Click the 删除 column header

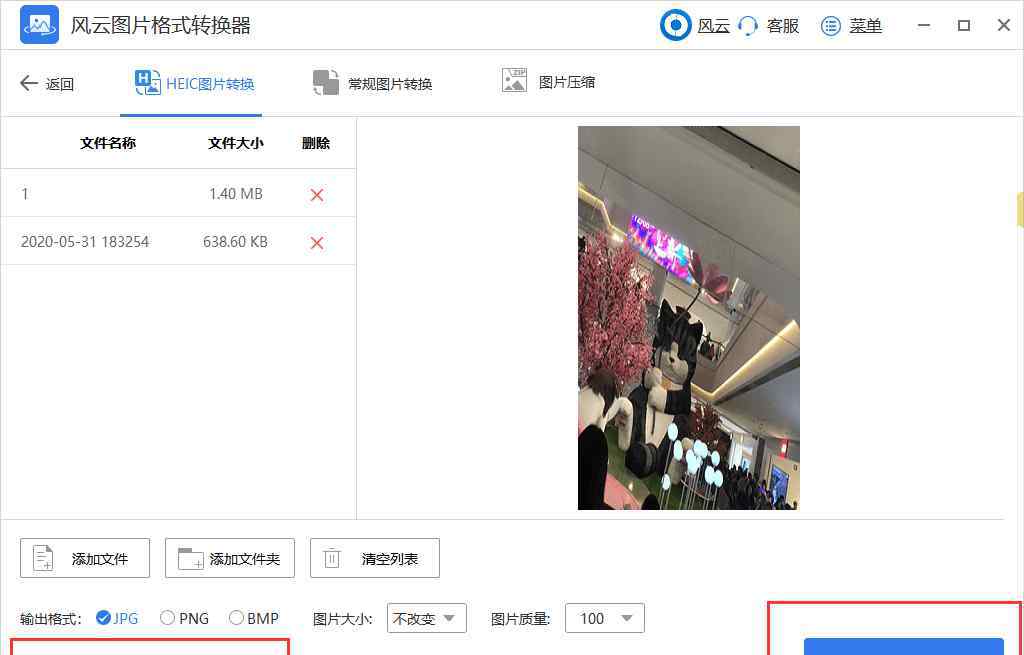(316, 143)
